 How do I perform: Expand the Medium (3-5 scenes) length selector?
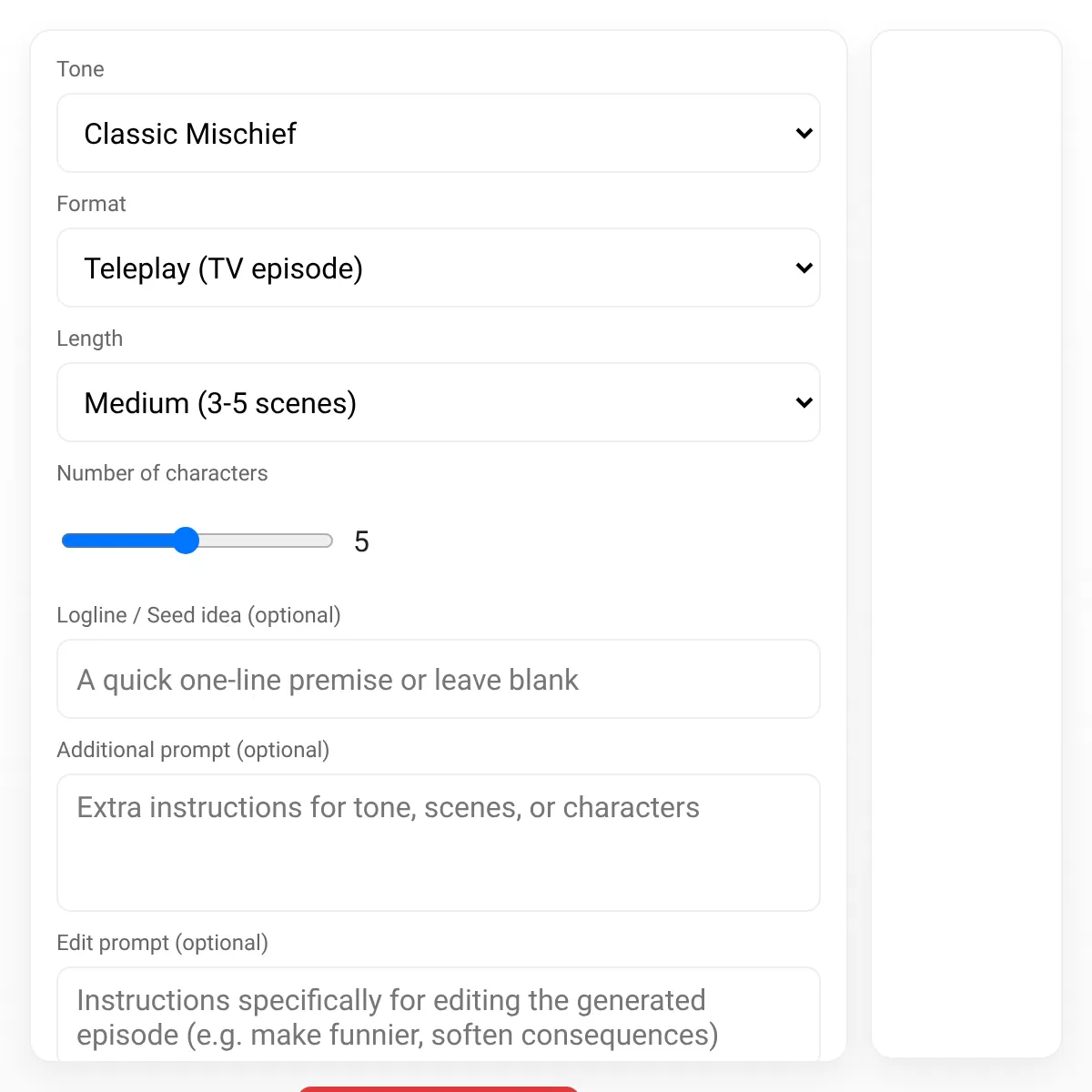tap(439, 402)
